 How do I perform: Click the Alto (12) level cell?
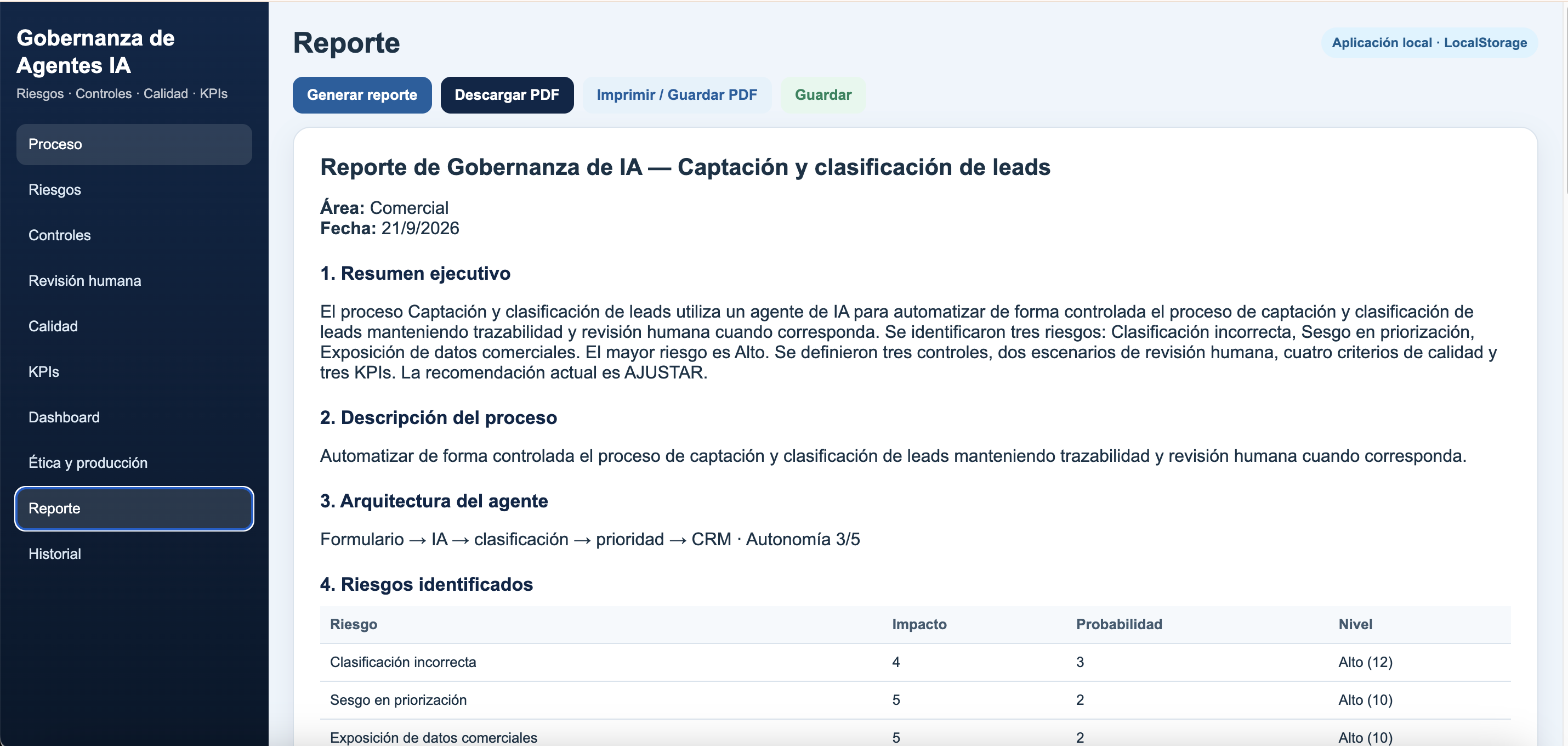(1365, 663)
